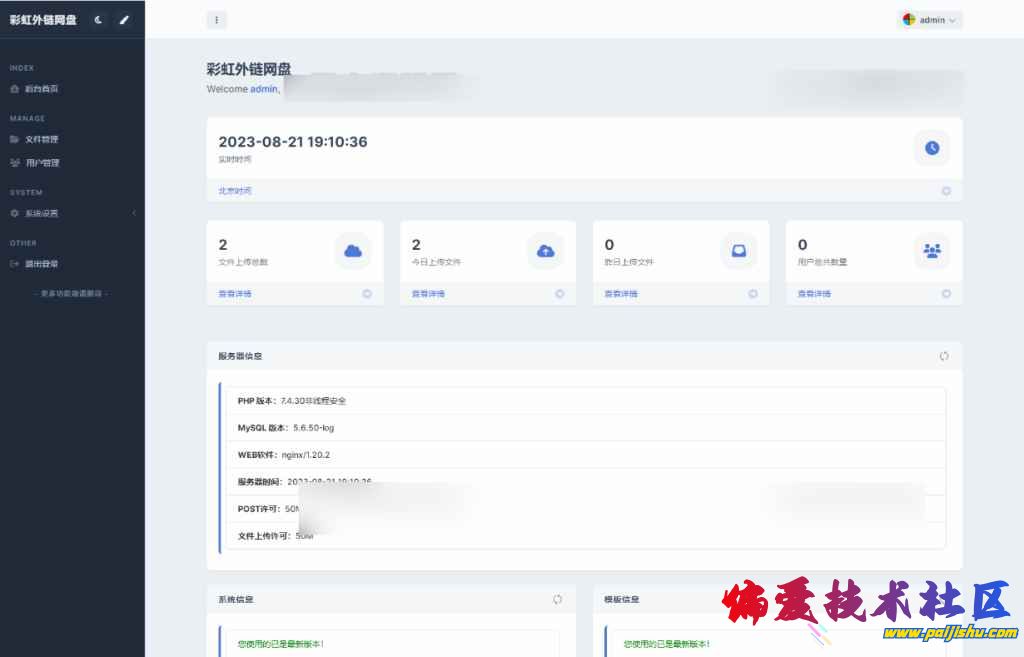Refresh the 系统信息 panel
This screenshot has width=1024, height=657.
pos(557,599)
